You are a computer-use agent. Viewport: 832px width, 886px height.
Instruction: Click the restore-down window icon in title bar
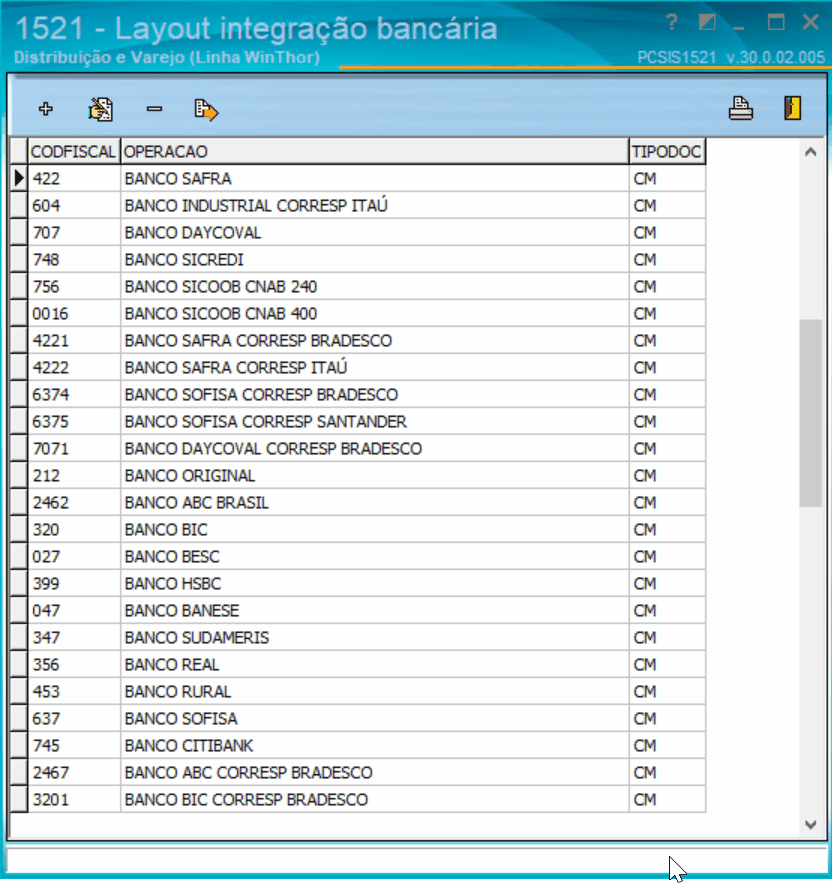tap(707, 23)
